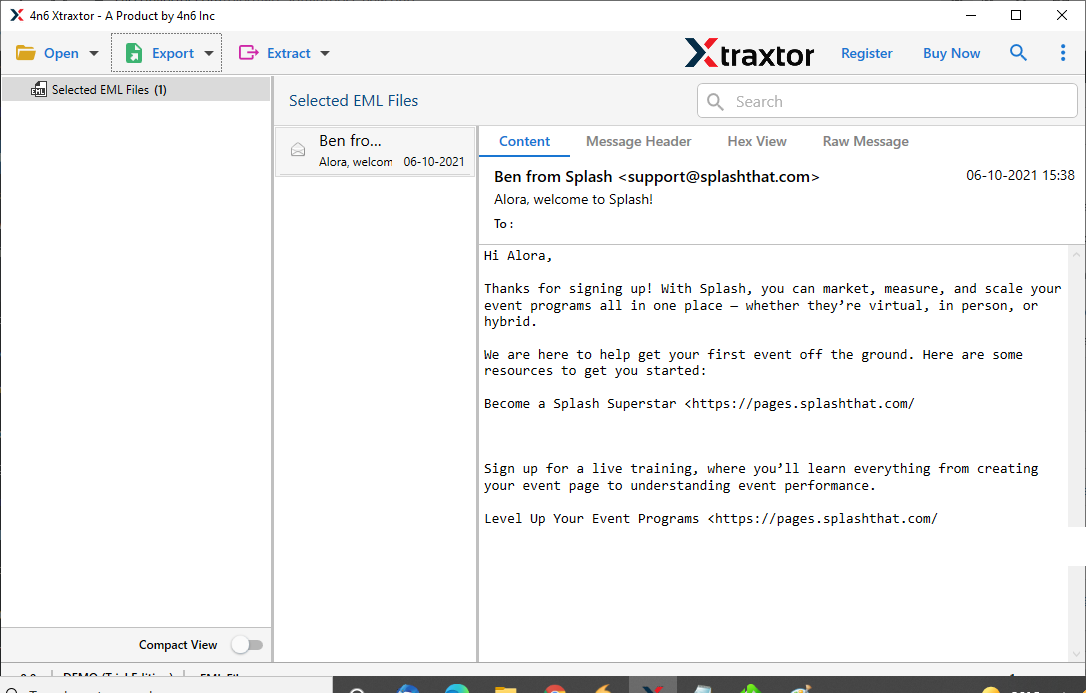Expand the Open dropdown arrow
The image size is (1086, 693).
pyautogui.click(x=94, y=53)
